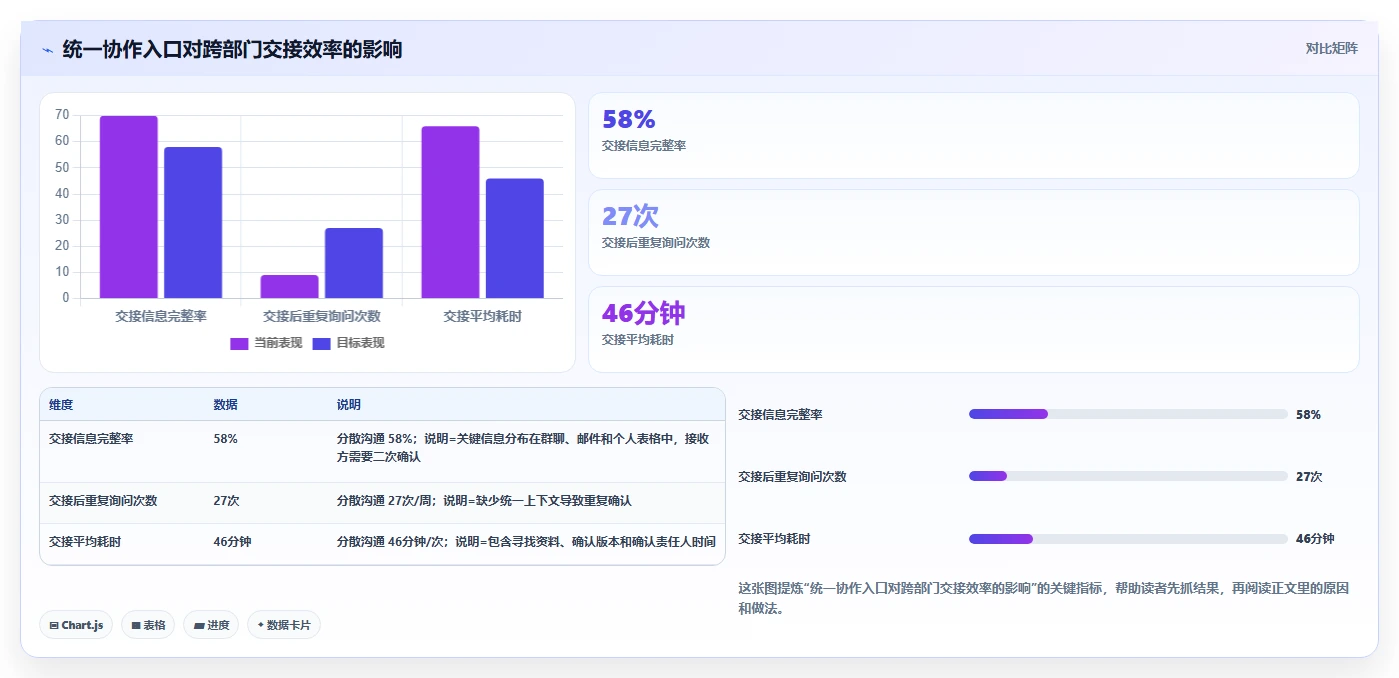Click the 进度 tag chip
The width and height of the screenshot is (1399, 678).
click(x=211, y=625)
